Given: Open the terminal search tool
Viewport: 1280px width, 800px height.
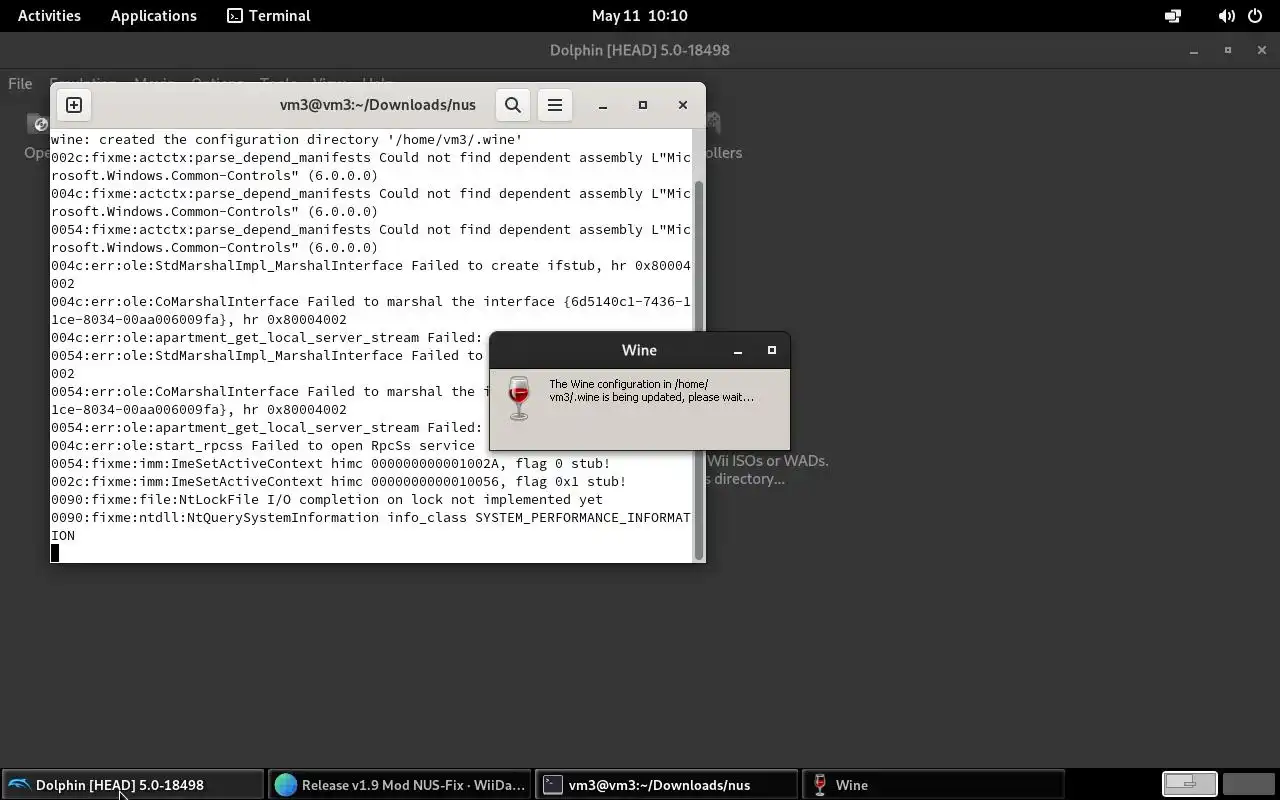Looking at the screenshot, I should tap(513, 105).
